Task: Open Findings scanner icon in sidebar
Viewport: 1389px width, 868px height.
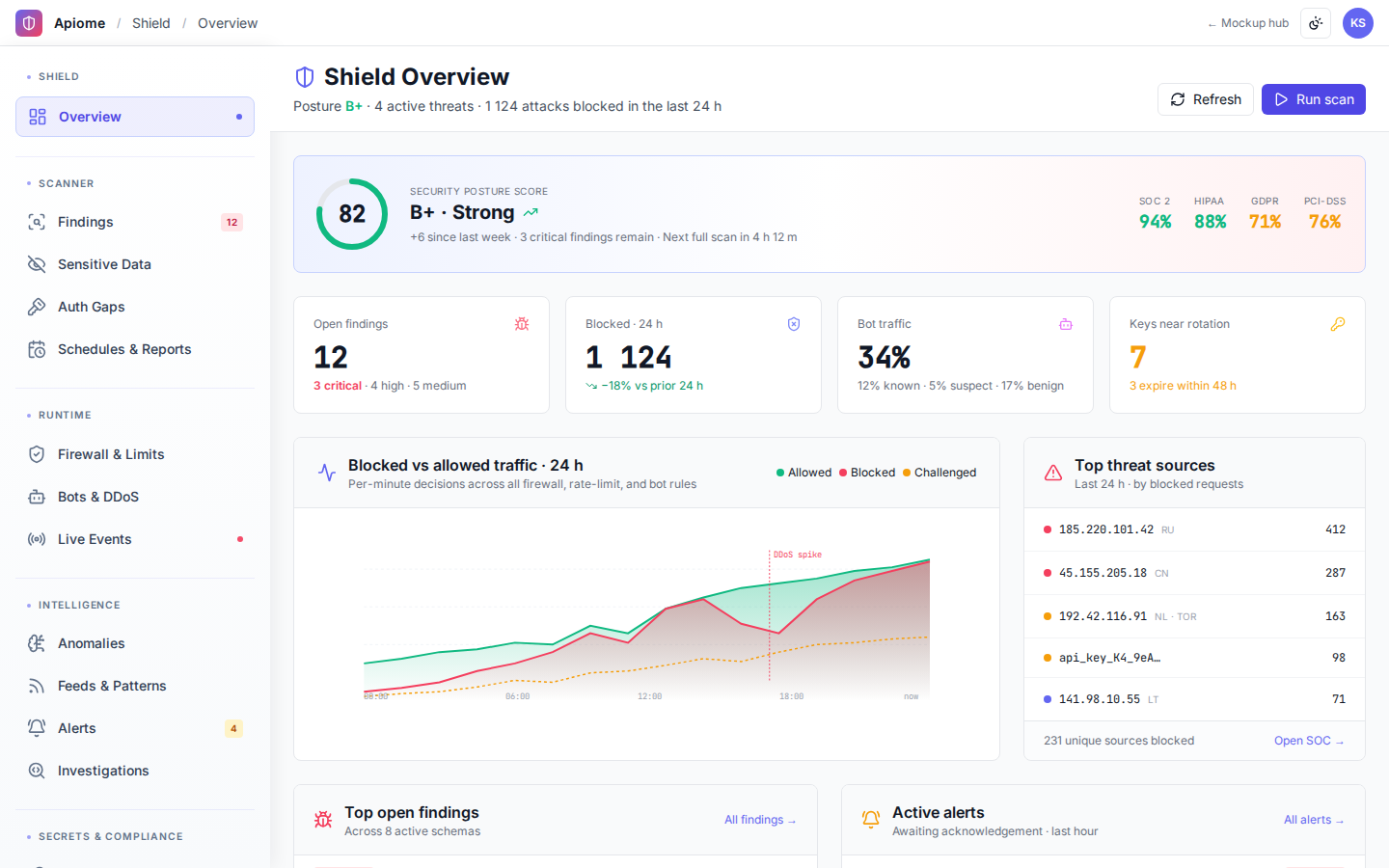Action: [37, 222]
